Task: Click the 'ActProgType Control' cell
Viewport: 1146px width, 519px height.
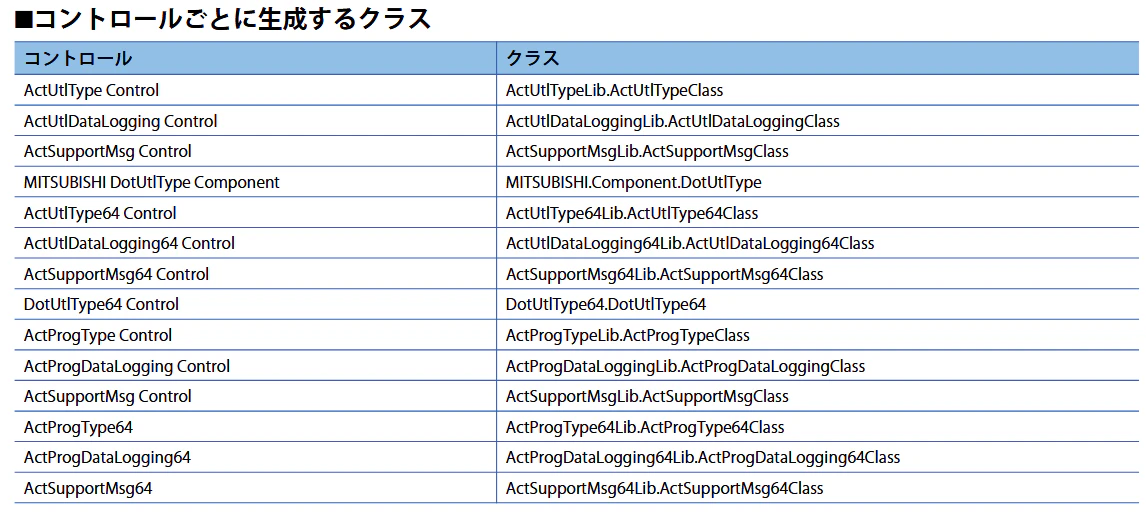Action: coord(255,336)
